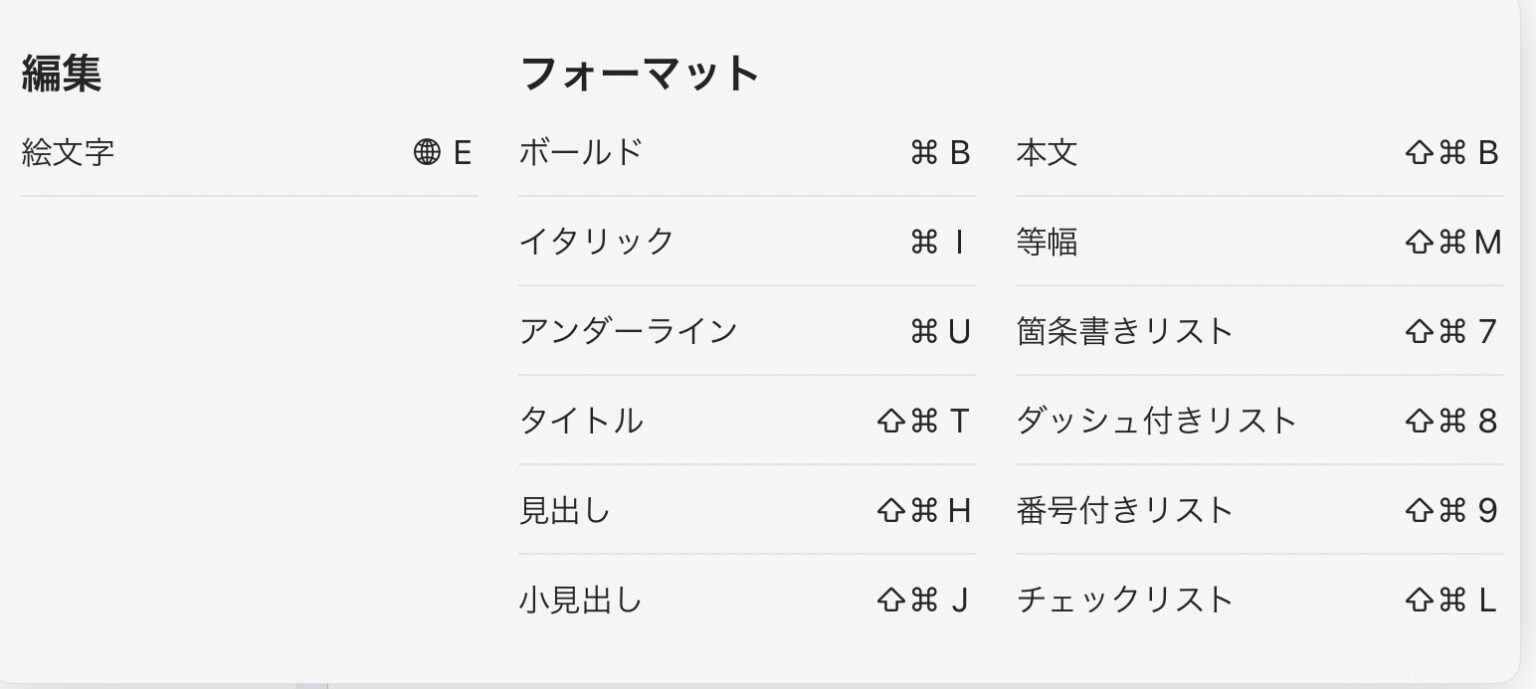Click the globe icon beside 絵文字
This screenshot has height=689, width=1536.
426,153
